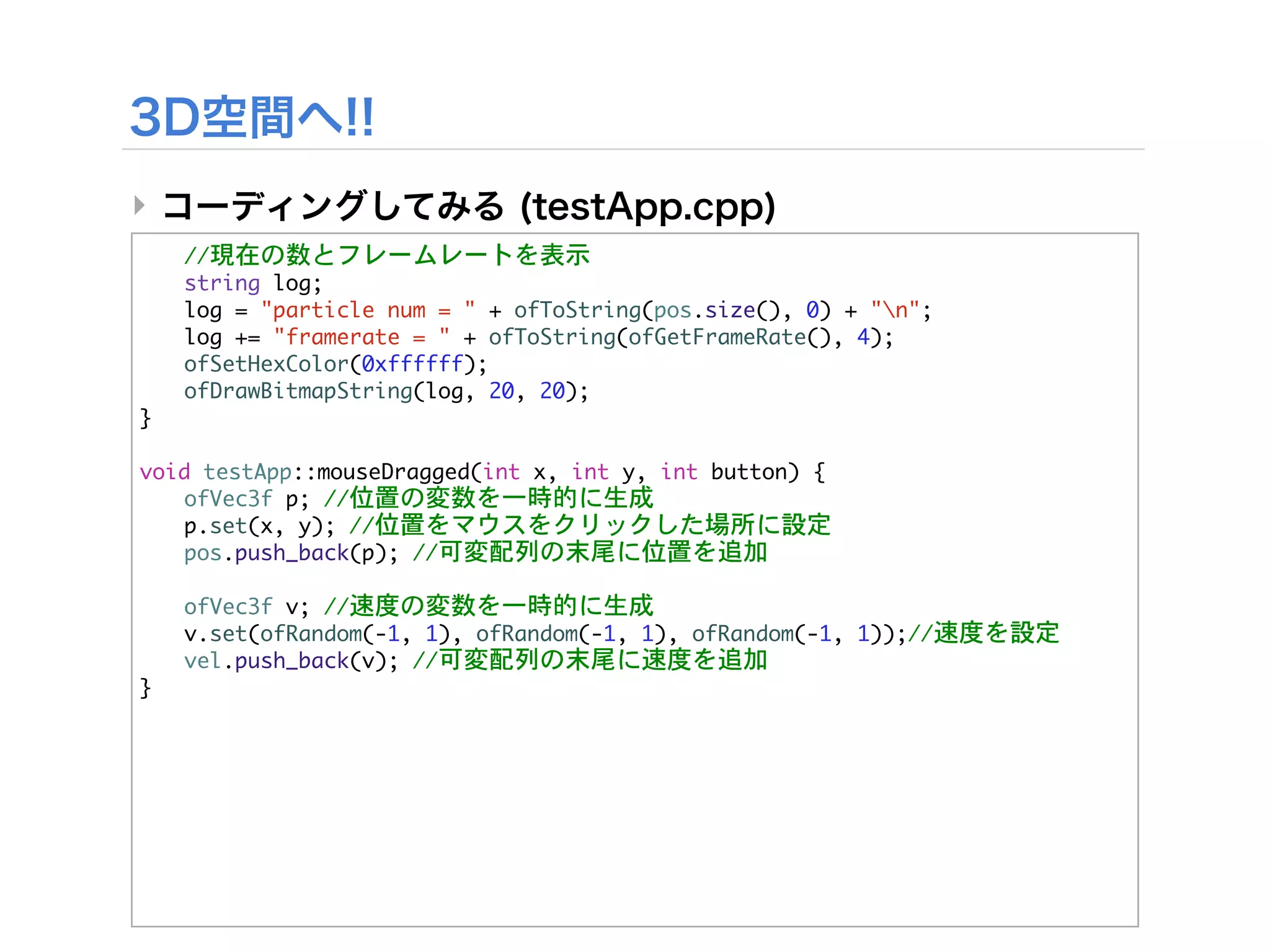
Task: Click comment "//位置をマウスをクリックした場所に設定"
Action: [590, 526]
